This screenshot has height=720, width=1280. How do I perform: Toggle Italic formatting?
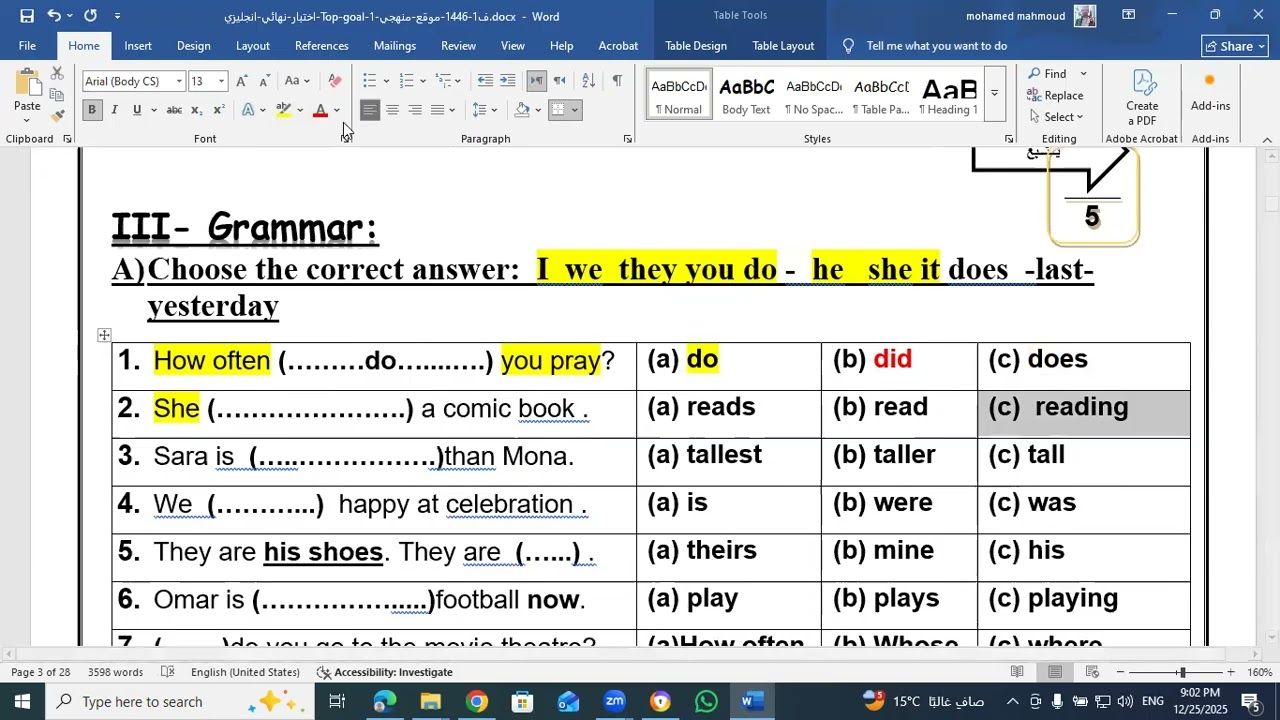114,110
